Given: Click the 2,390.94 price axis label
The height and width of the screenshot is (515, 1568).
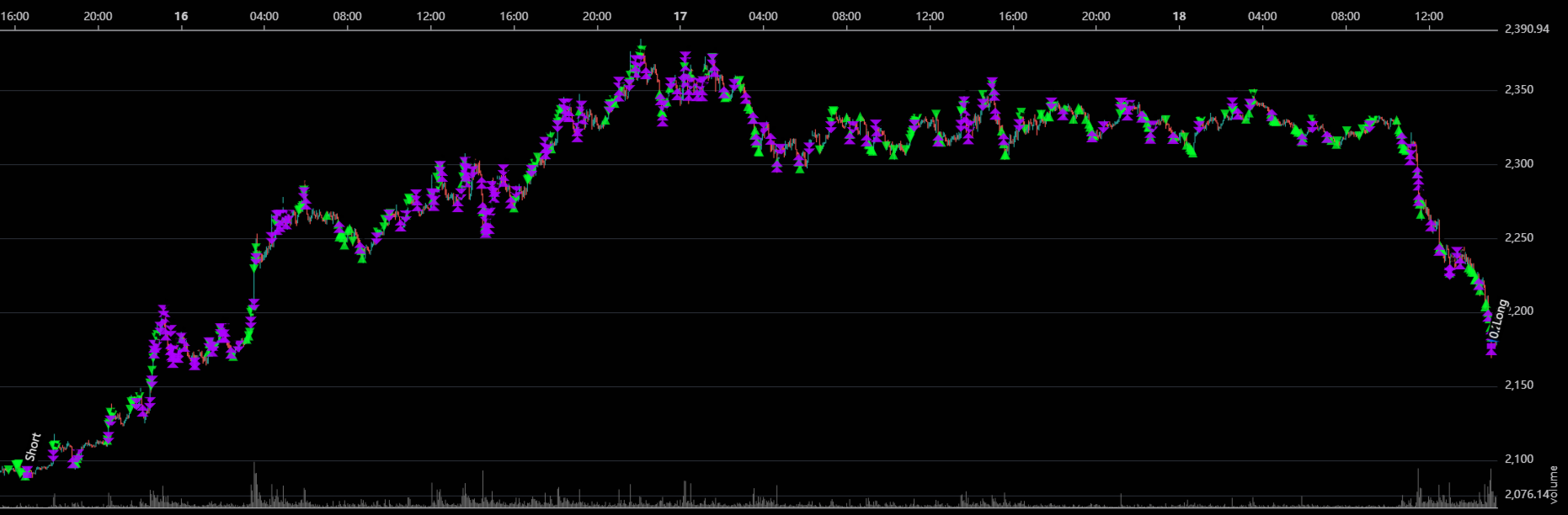Looking at the screenshot, I should 1527,29.
